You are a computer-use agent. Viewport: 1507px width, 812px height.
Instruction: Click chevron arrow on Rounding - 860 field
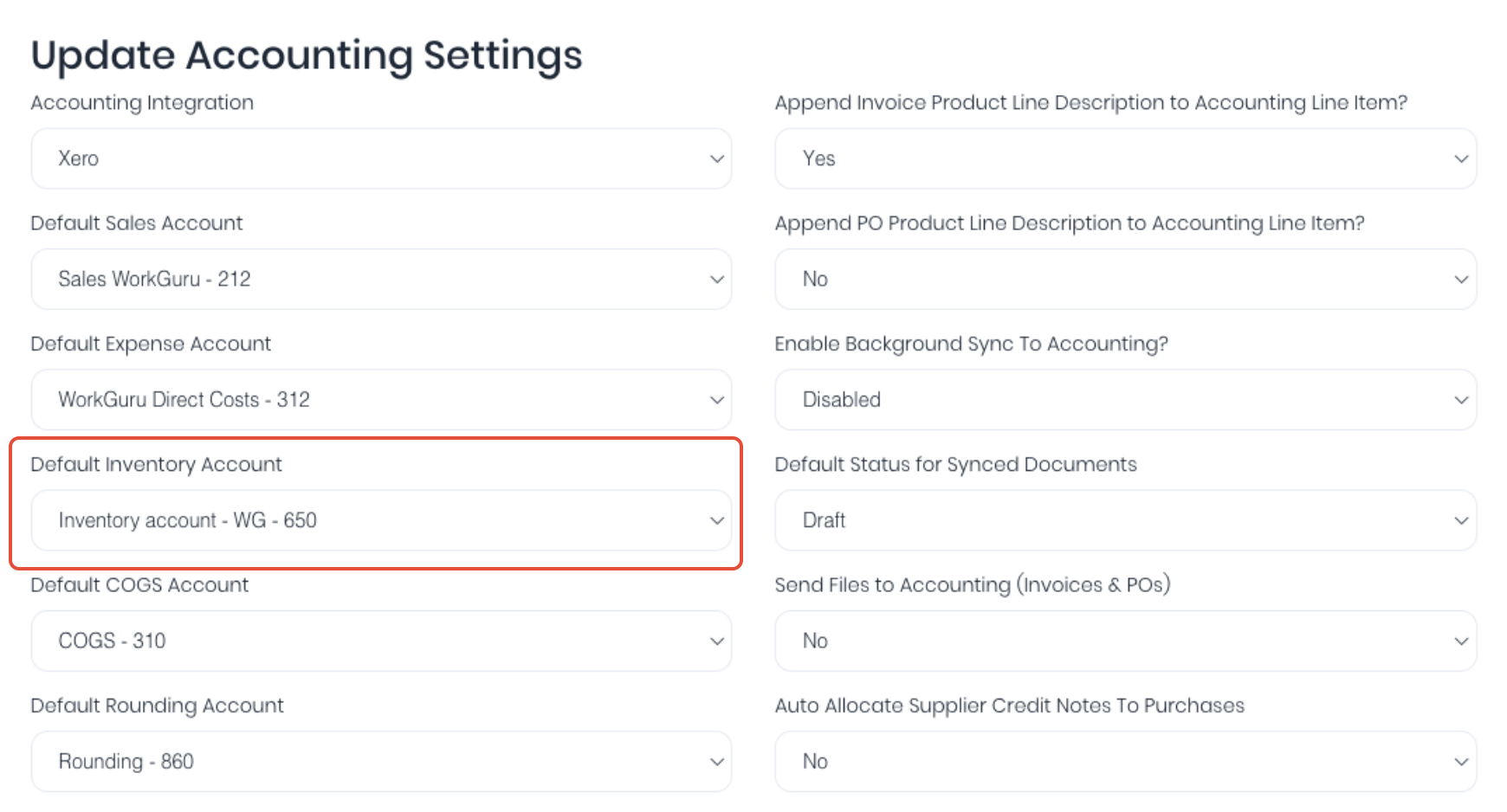717,762
